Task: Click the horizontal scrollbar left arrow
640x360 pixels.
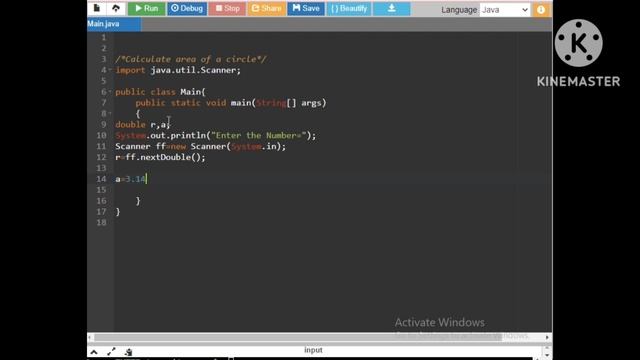Action: pos(90,337)
